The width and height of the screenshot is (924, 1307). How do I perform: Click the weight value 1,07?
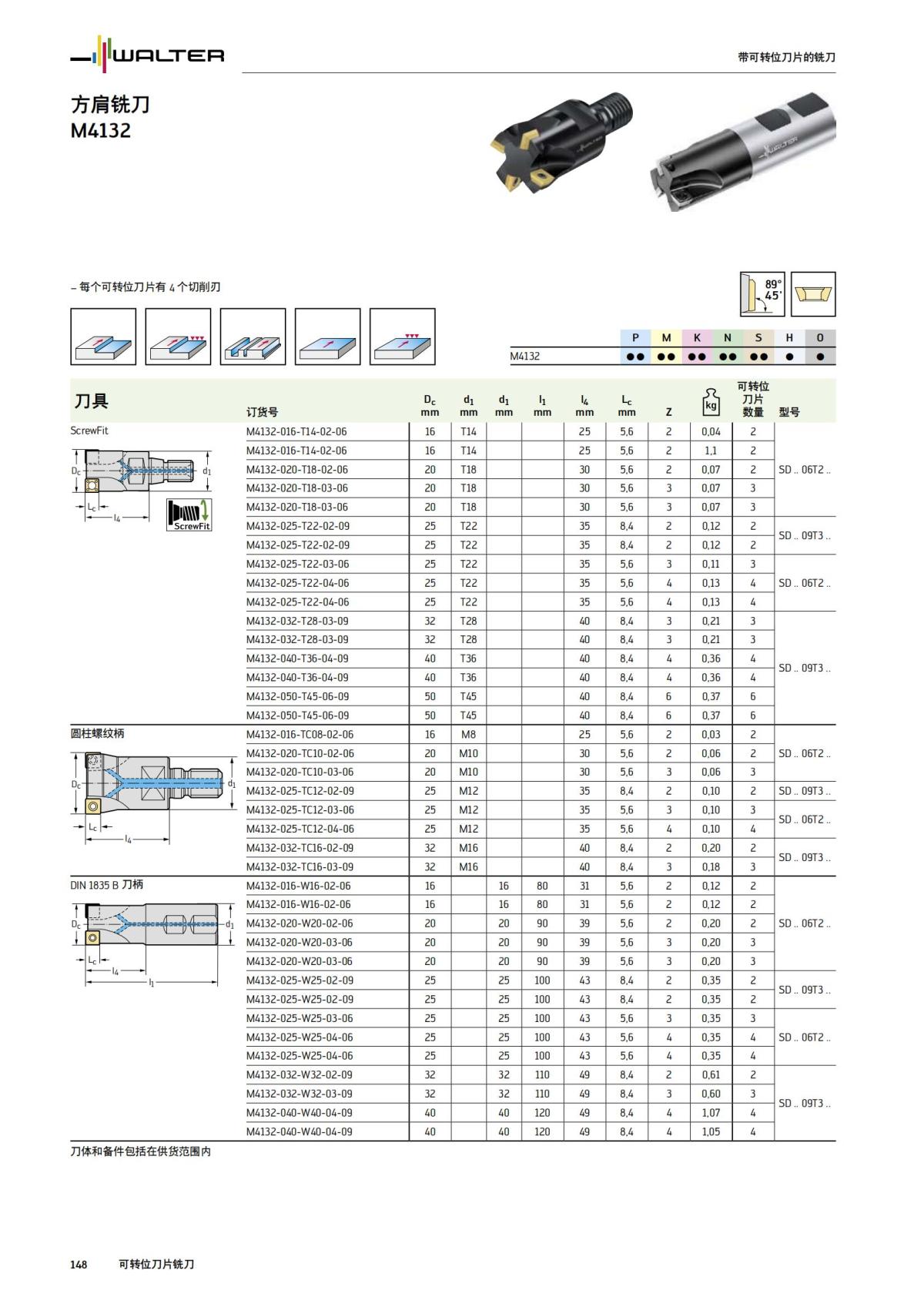(711, 1113)
